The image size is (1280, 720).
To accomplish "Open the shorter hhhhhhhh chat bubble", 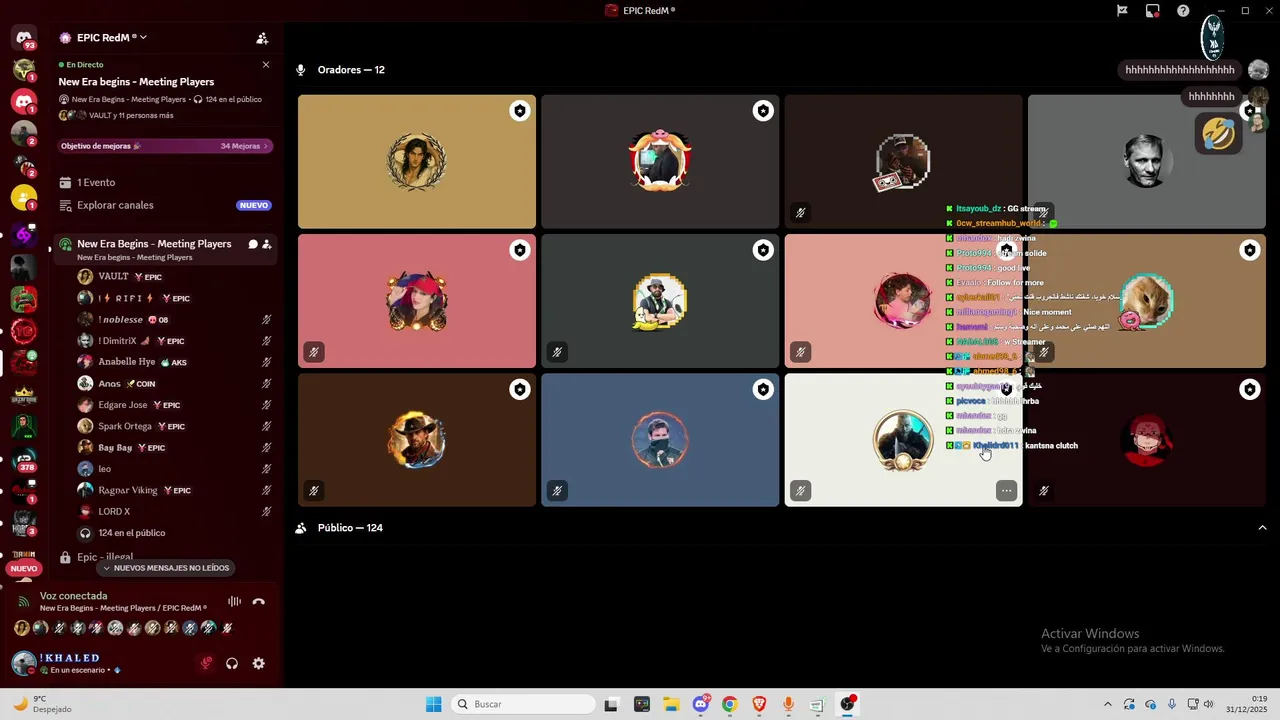I will (1212, 96).
